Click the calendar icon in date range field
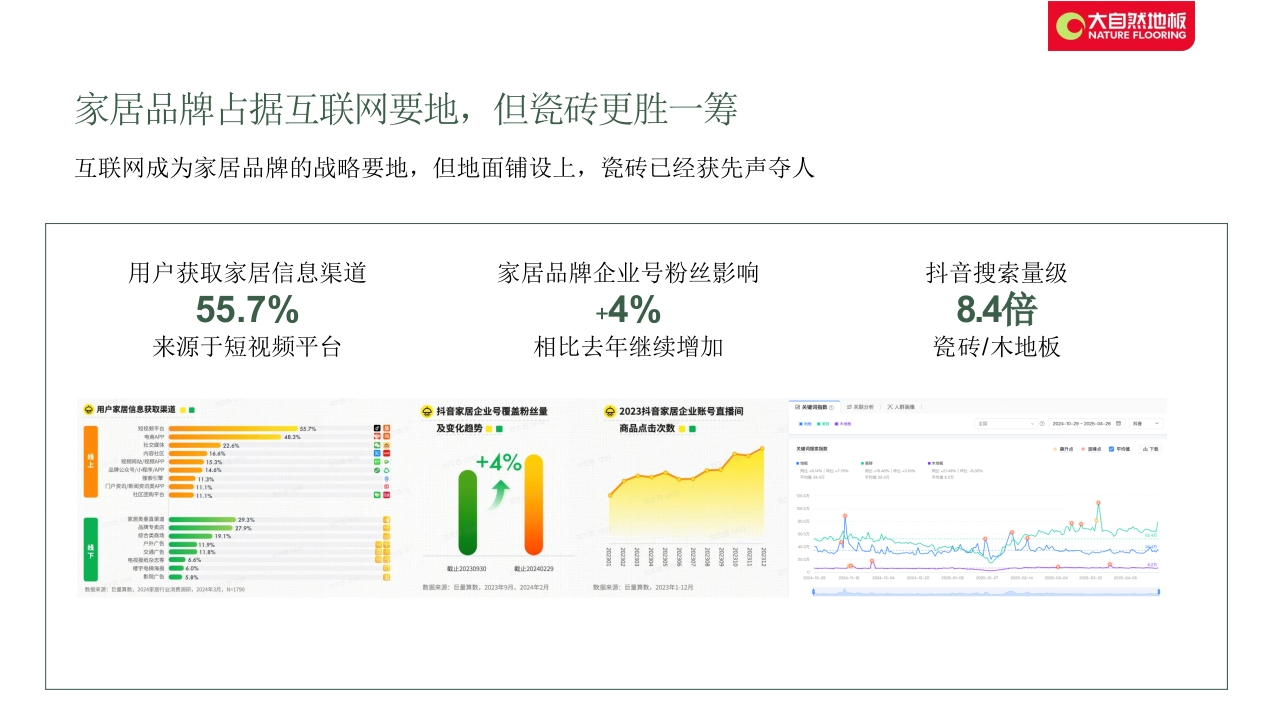This screenshot has height=720, width=1280. click(1118, 424)
